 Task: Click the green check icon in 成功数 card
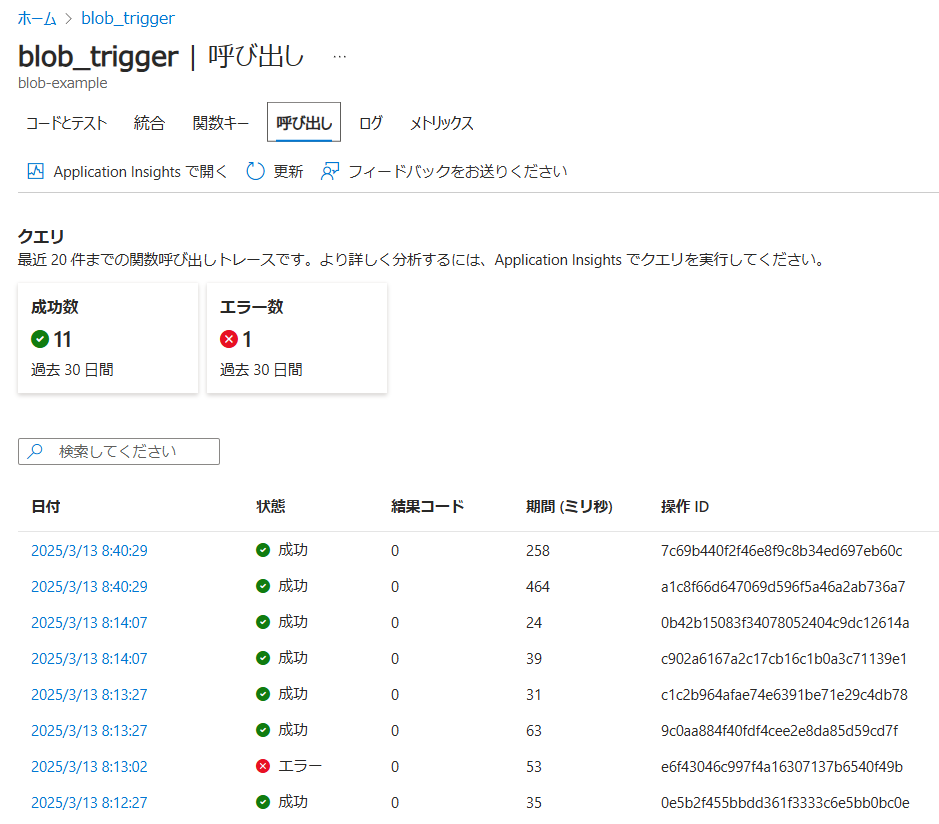40,339
